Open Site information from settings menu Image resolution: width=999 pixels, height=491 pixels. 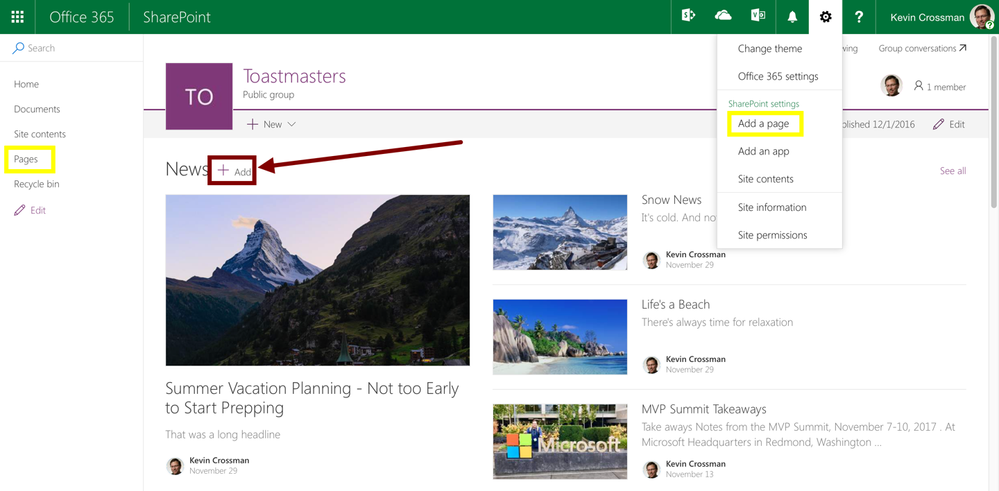pos(772,207)
